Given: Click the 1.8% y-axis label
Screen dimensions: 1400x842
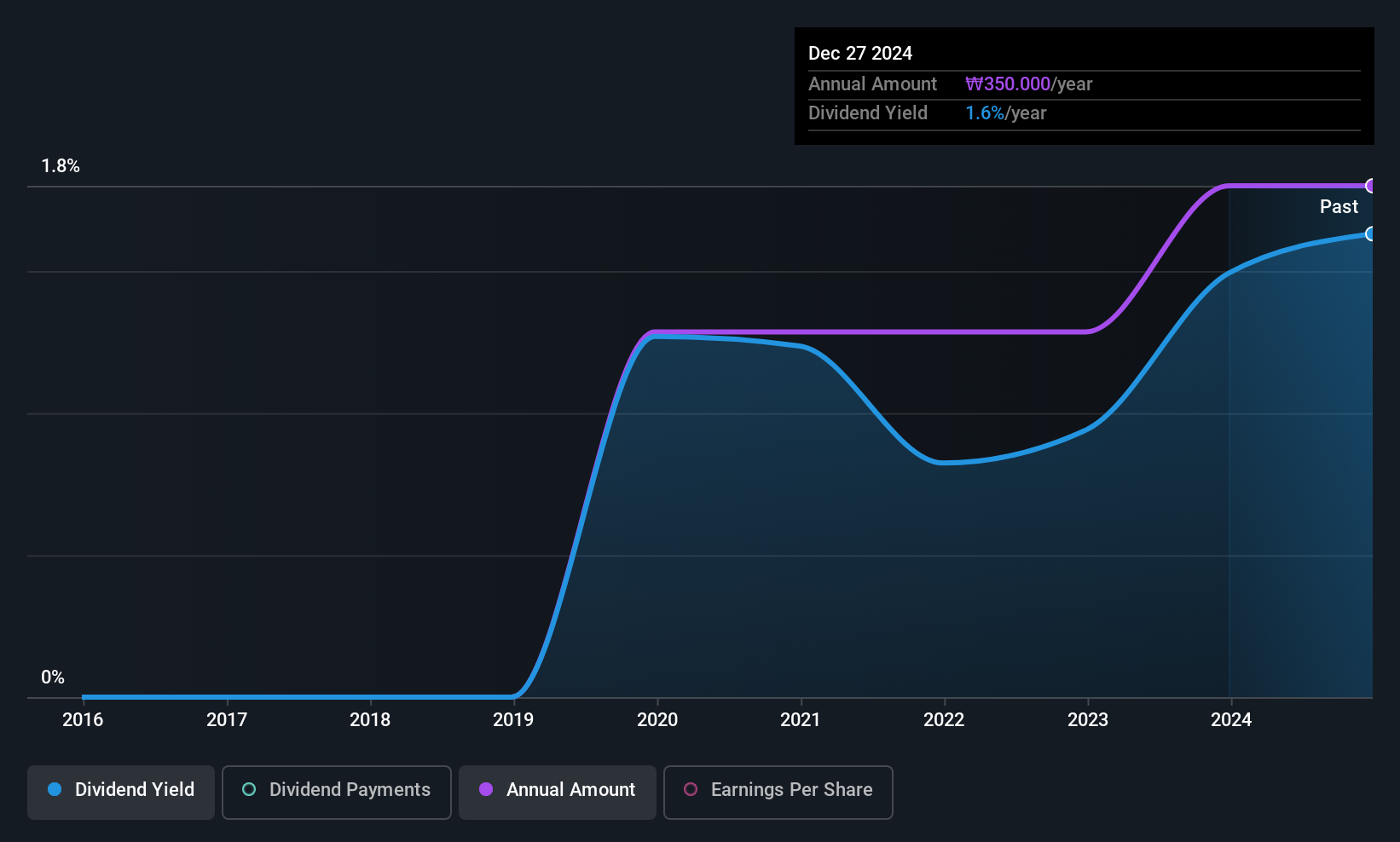Looking at the screenshot, I should point(61,166).
